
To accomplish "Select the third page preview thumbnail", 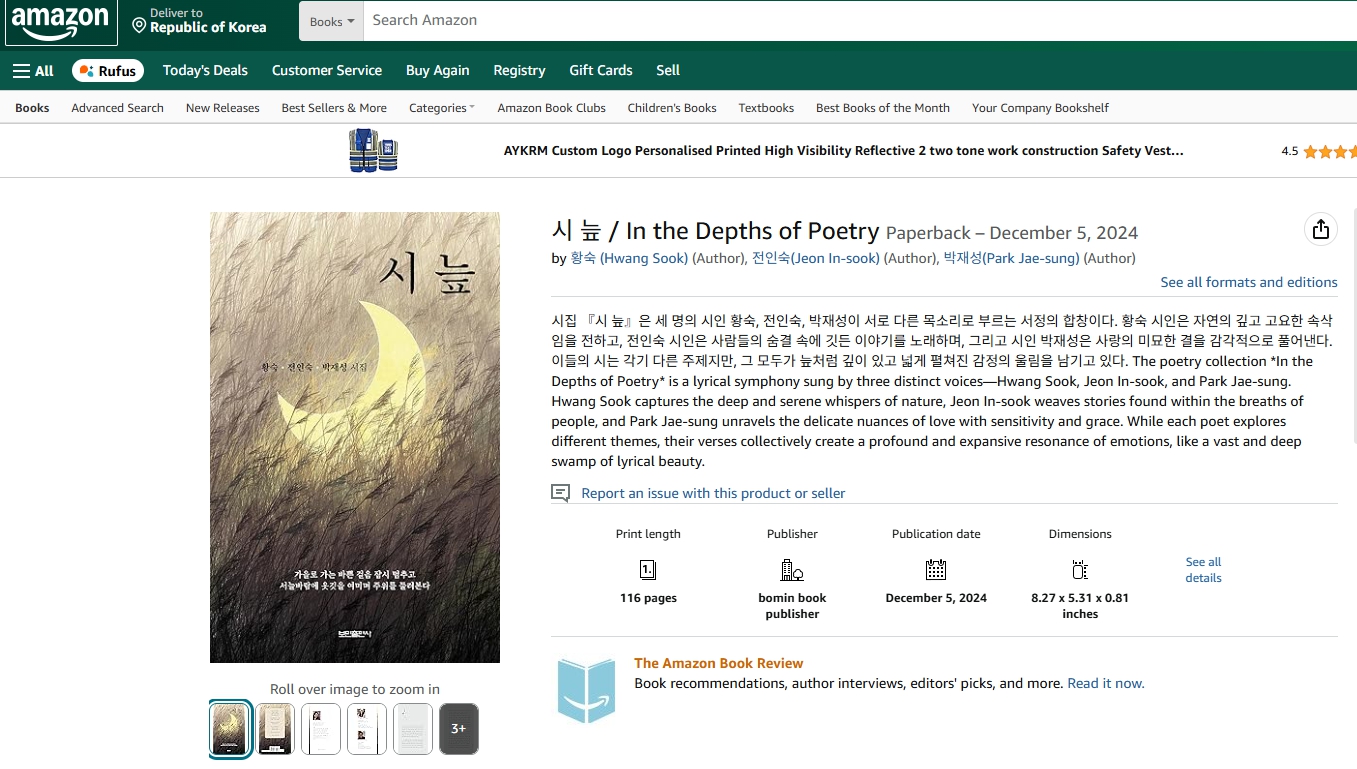I will coord(321,729).
